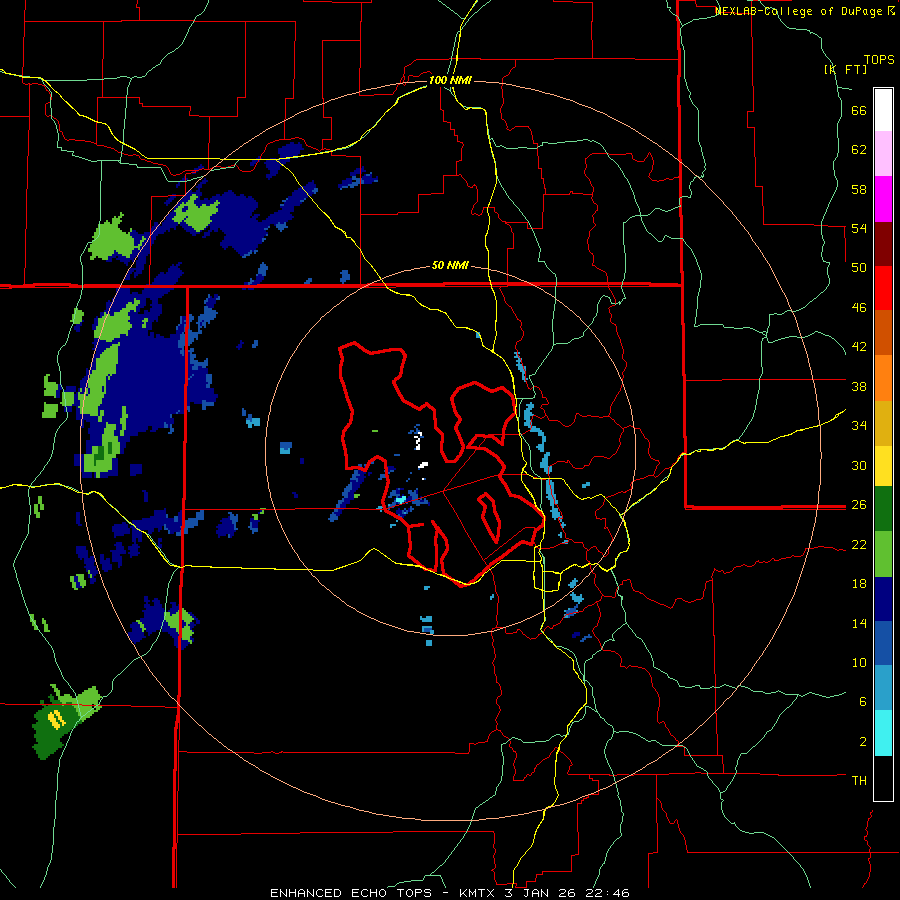Viewport: 900px width, 900px height.
Task: Select the 10 scale label
Action: point(859,662)
